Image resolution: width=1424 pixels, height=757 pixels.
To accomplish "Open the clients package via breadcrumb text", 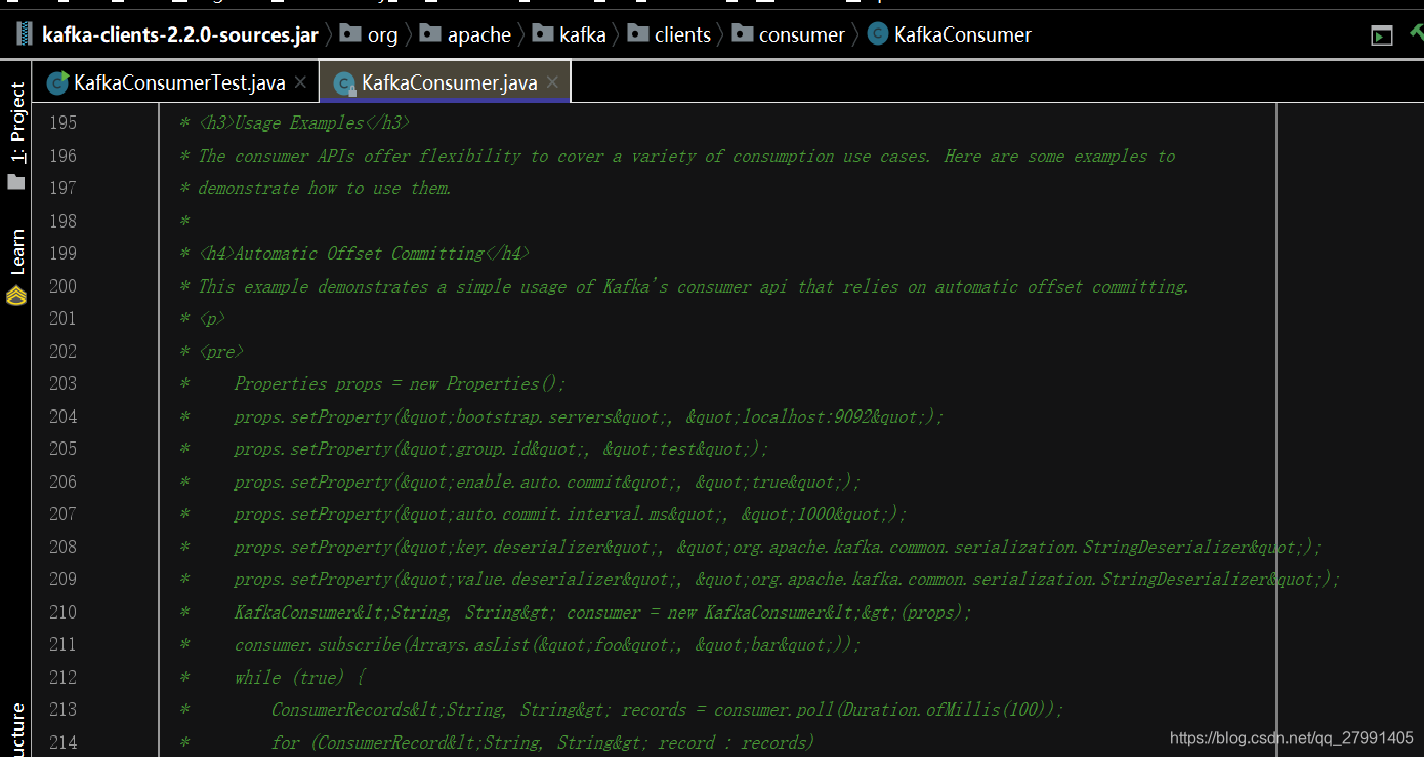I will tap(682, 34).
